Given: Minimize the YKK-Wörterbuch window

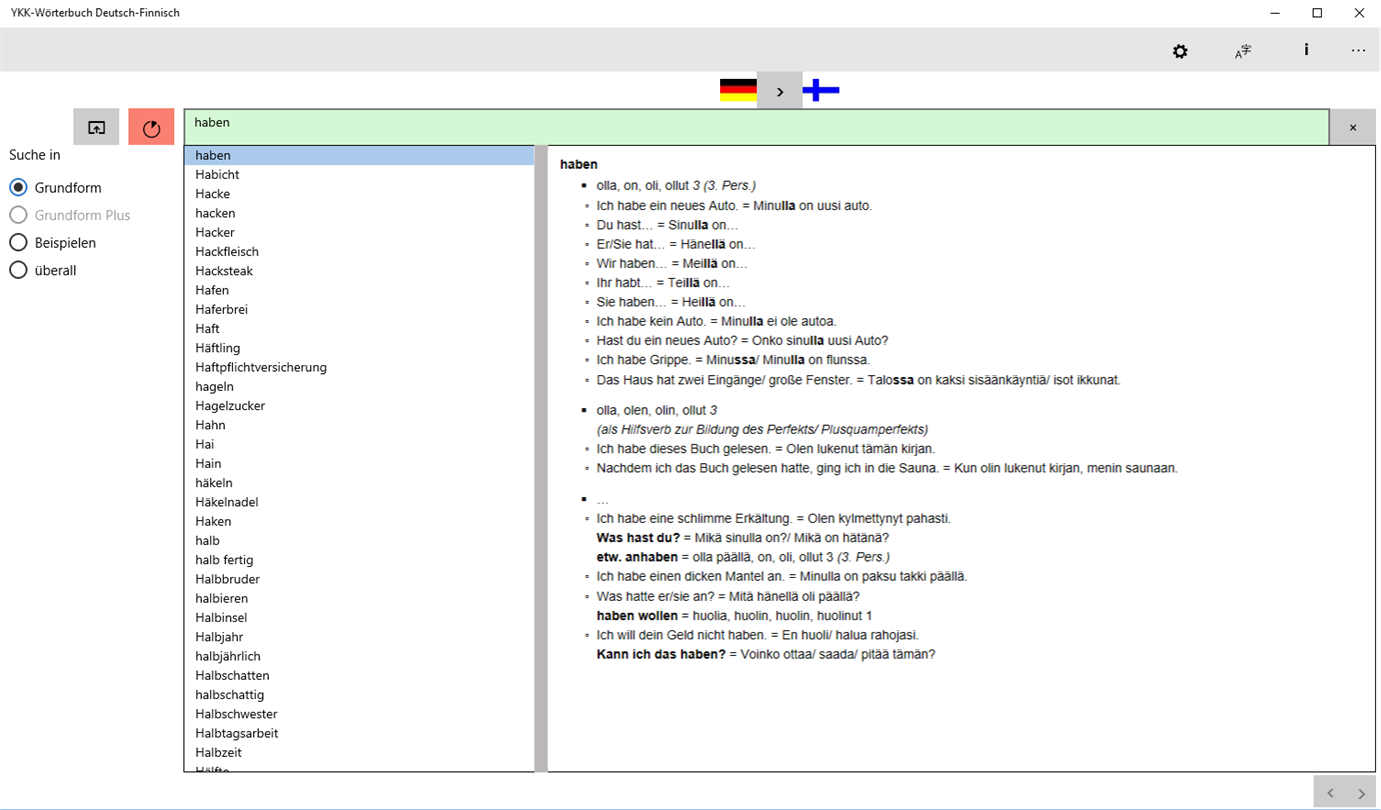Looking at the screenshot, I should pos(1276,13).
